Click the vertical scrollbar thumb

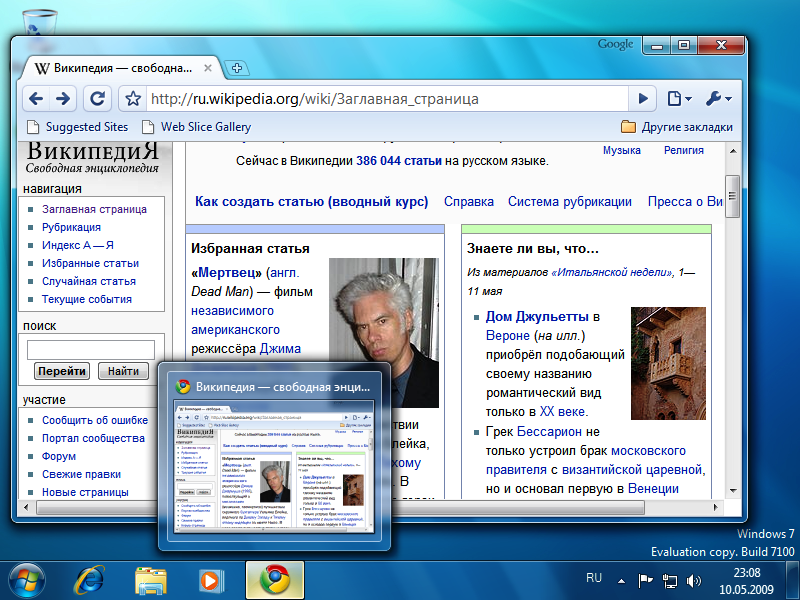[x=733, y=196]
